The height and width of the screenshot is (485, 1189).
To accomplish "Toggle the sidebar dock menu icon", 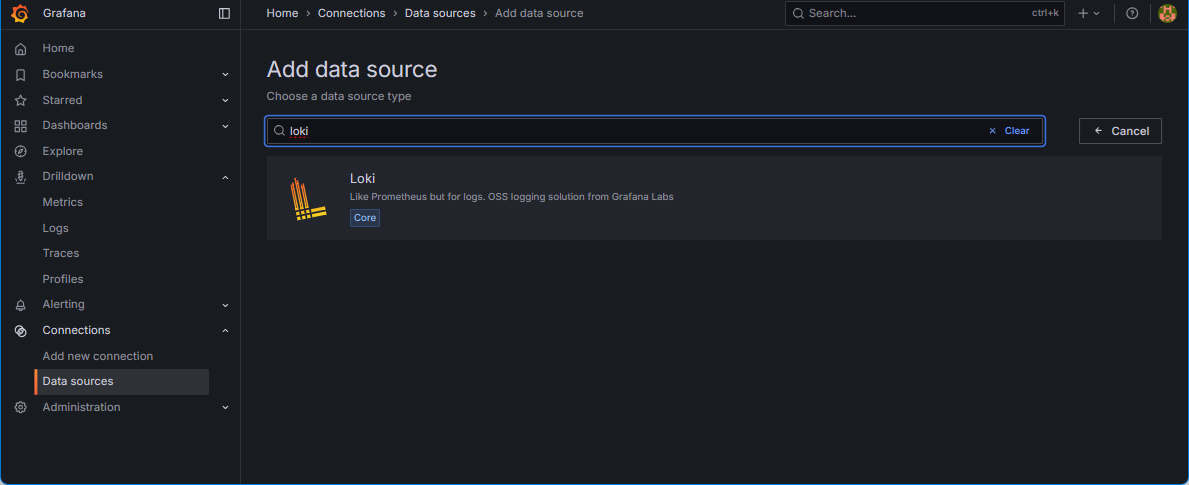I will click(224, 13).
